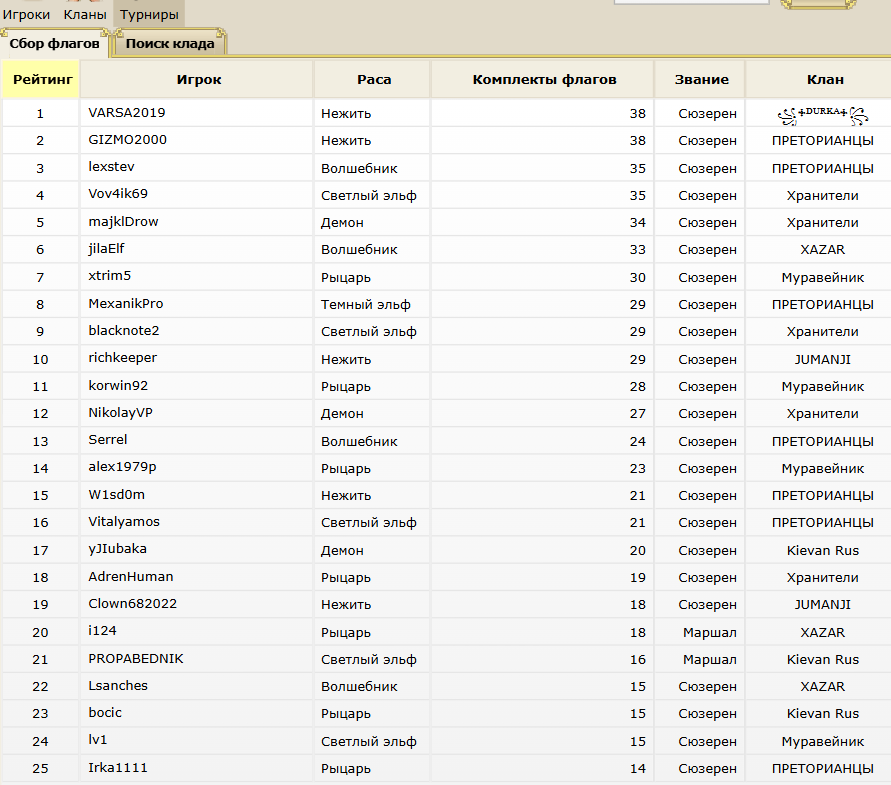Click the Комплекты флагов column header
Viewport: 891px width, 785px height.
pyautogui.click(x=544, y=79)
